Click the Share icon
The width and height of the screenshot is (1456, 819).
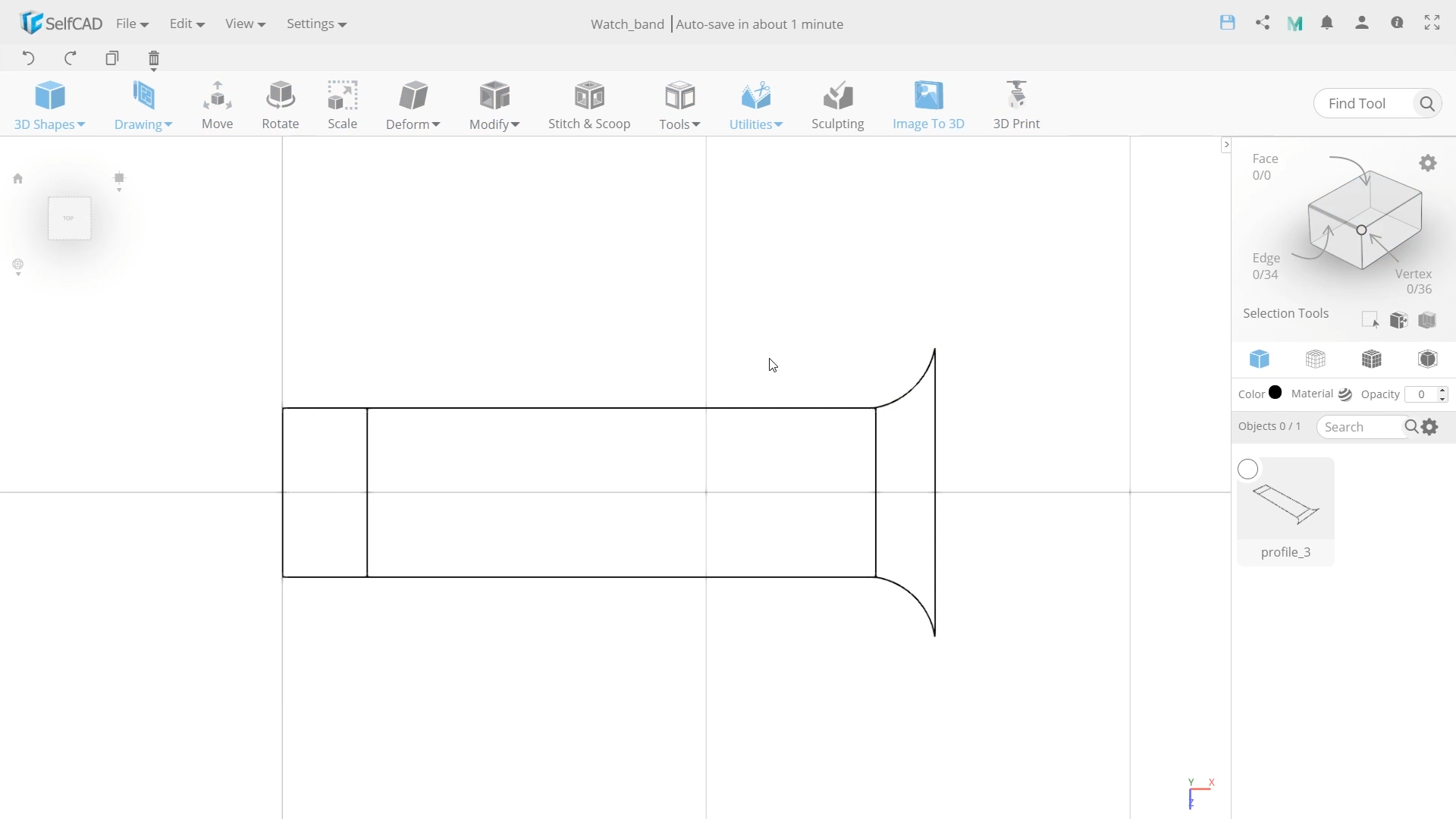coord(1263,23)
